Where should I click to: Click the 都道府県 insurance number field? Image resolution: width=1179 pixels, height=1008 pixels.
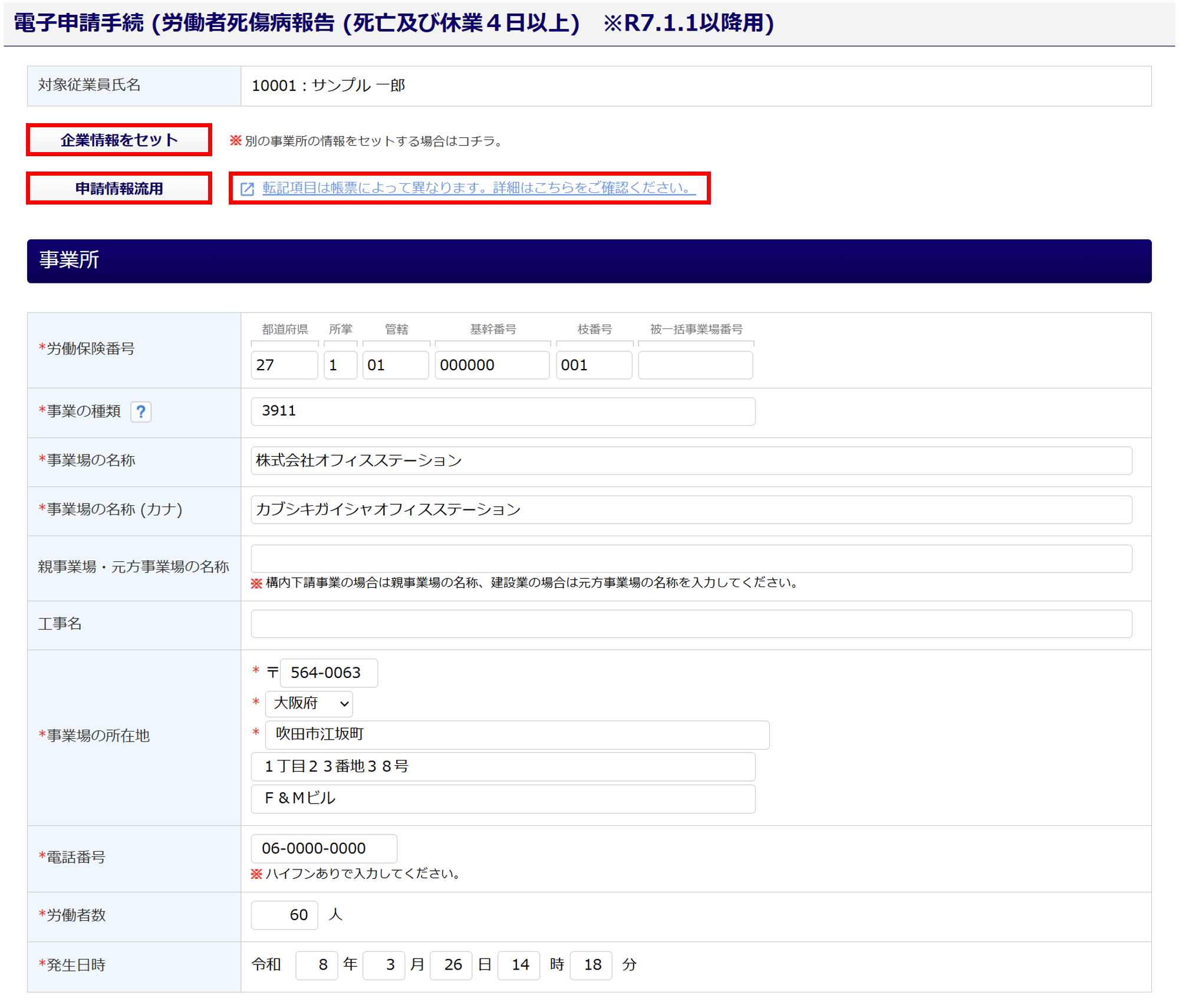(284, 365)
